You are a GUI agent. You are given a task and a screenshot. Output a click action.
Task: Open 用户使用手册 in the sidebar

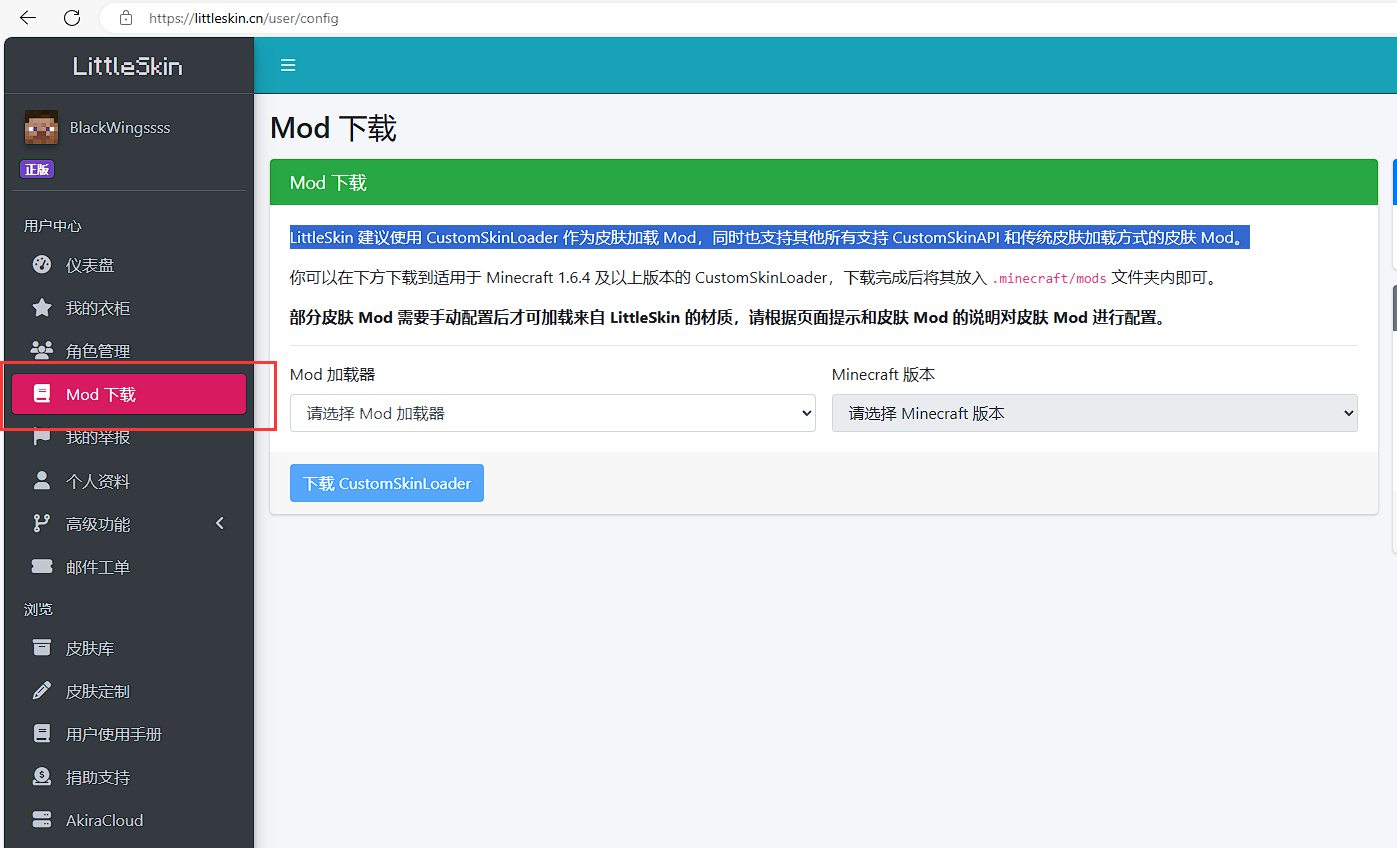tap(113, 734)
